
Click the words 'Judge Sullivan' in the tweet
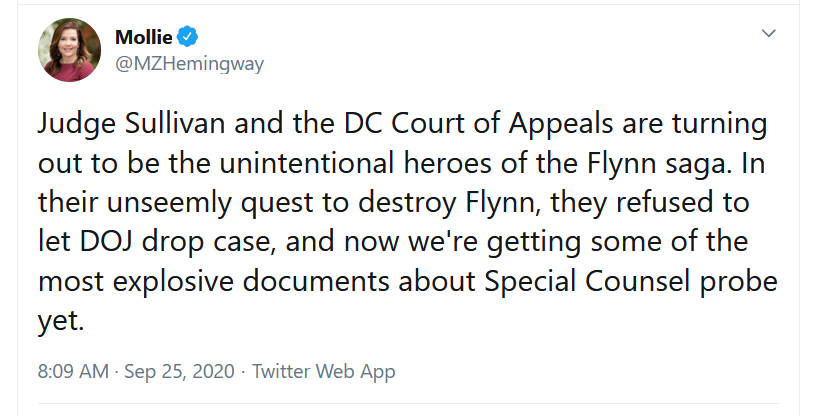(132, 124)
